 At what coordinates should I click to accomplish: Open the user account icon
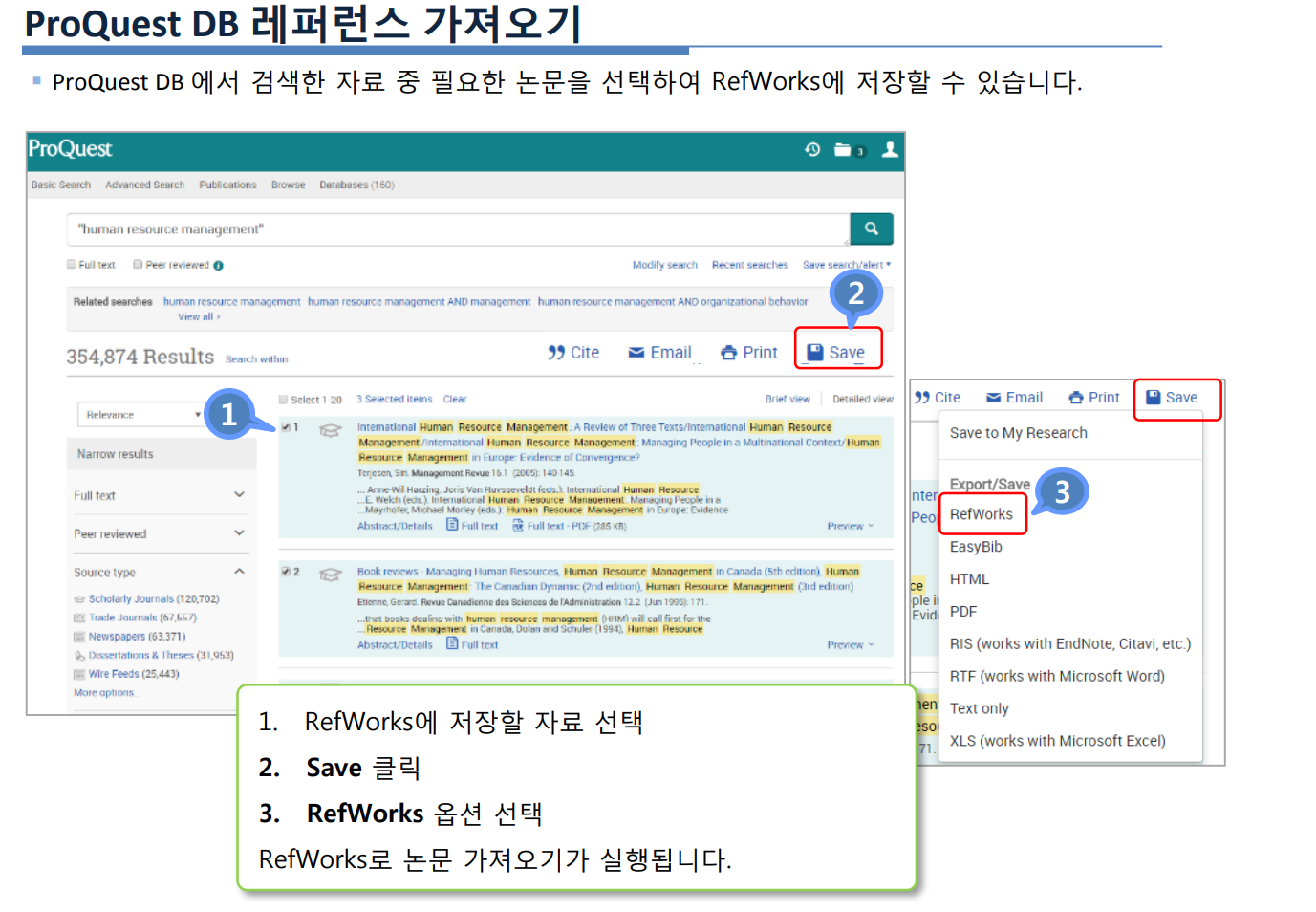890,149
